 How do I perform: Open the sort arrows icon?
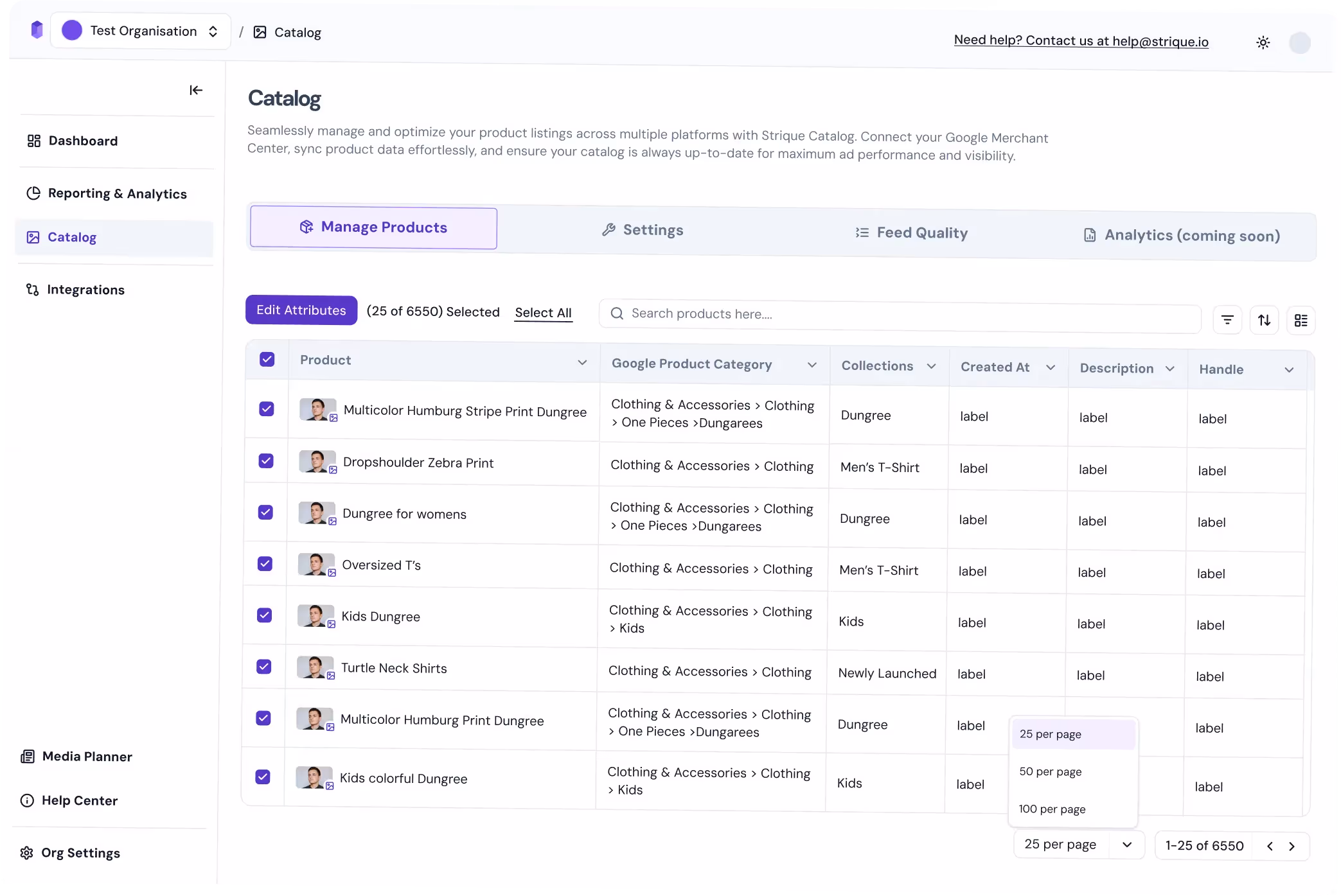coord(1264,320)
